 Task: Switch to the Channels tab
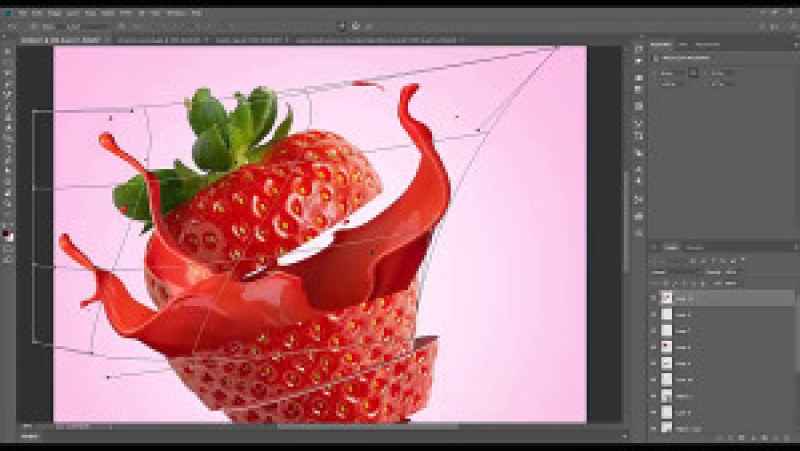coord(695,247)
